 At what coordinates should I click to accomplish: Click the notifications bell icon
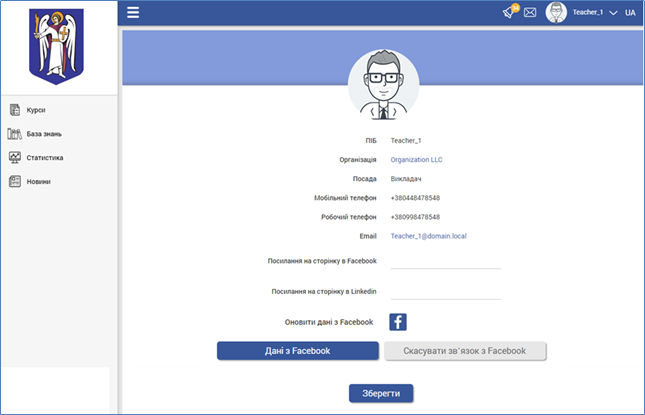coord(509,13)
